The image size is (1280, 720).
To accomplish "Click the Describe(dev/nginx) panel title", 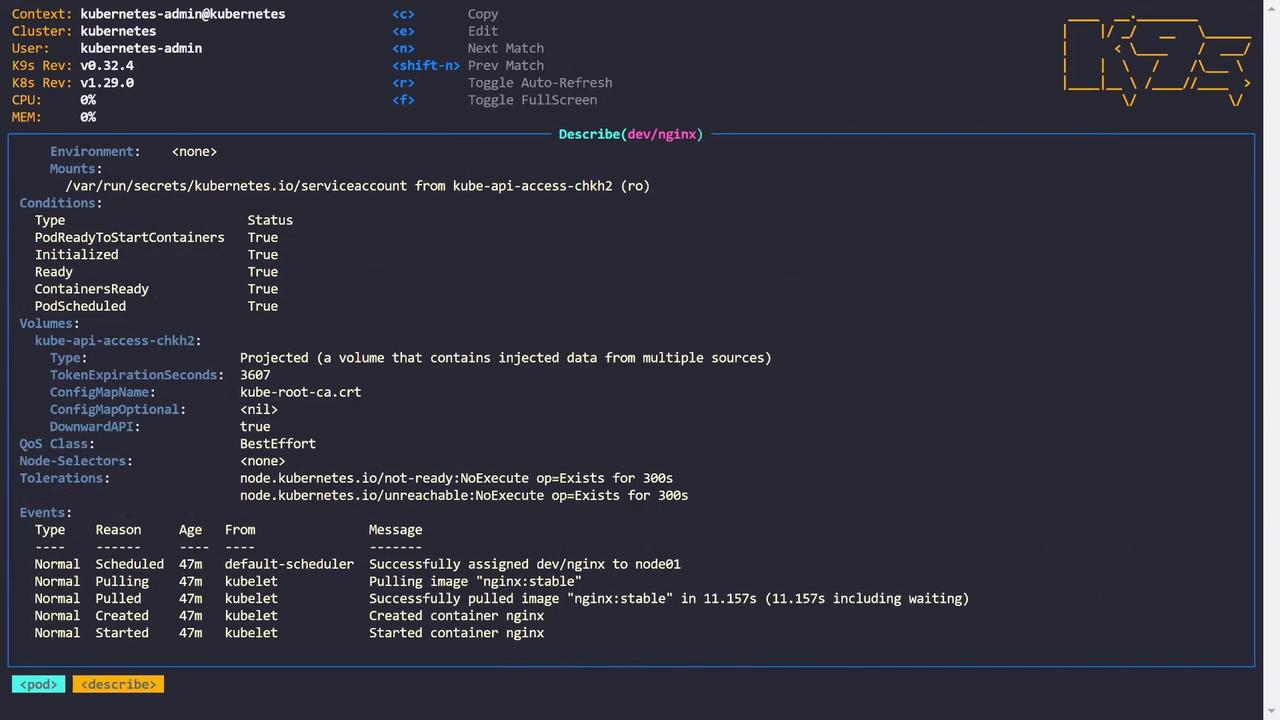I will pos(630,134).
